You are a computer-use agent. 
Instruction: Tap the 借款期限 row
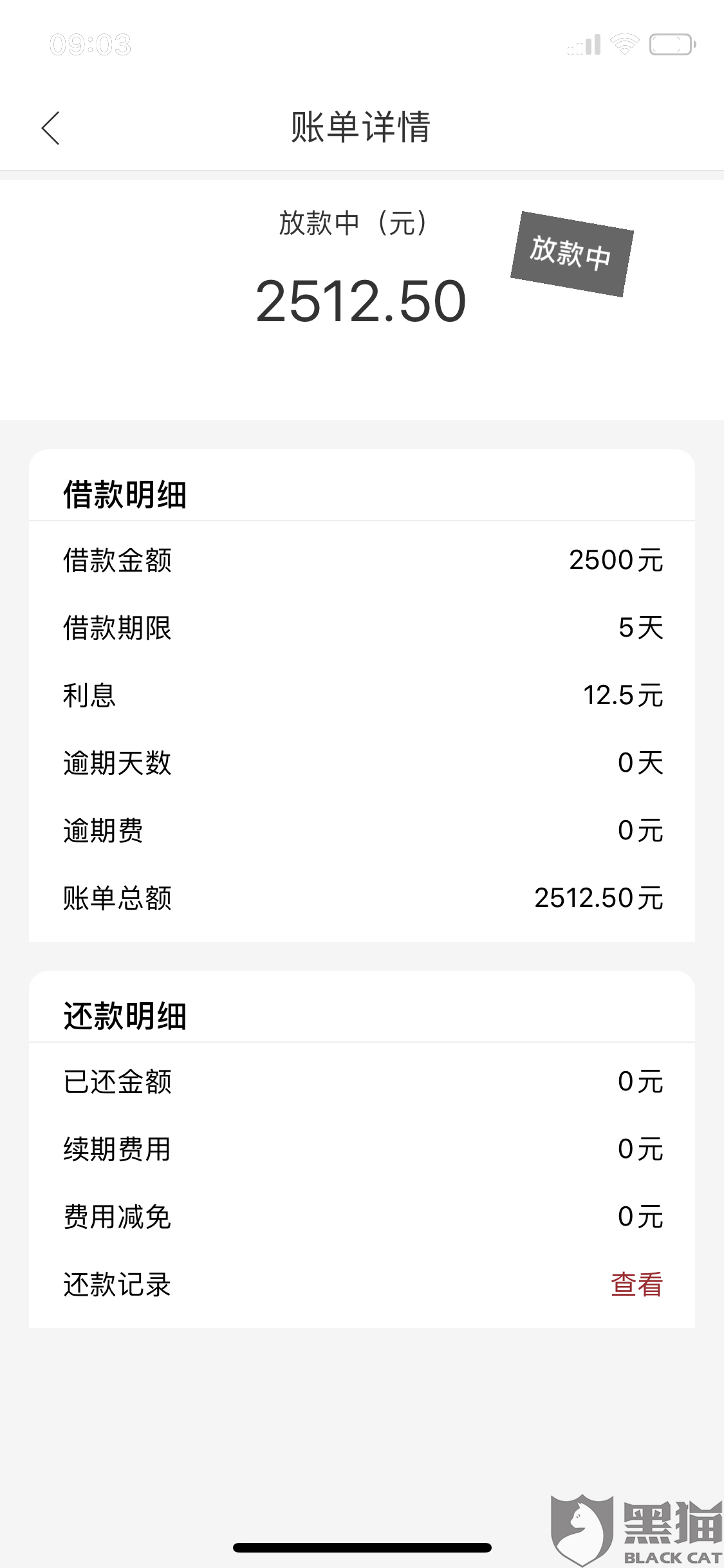tap(362, 628)
